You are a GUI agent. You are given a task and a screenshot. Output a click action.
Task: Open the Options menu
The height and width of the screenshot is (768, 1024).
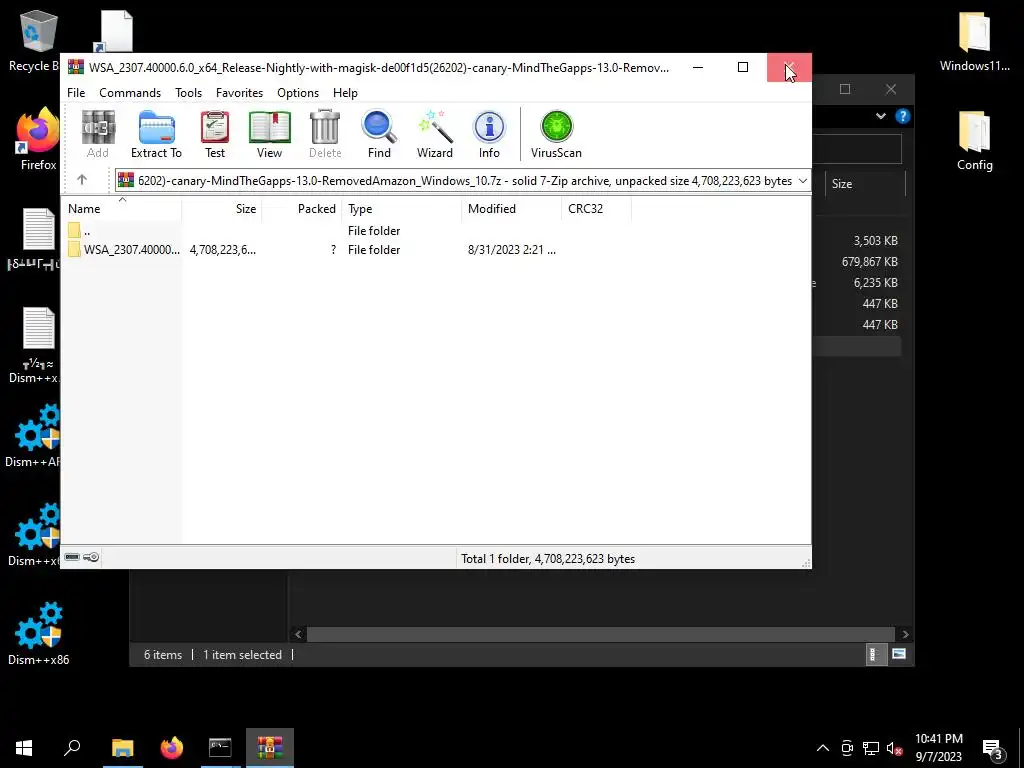298,93
